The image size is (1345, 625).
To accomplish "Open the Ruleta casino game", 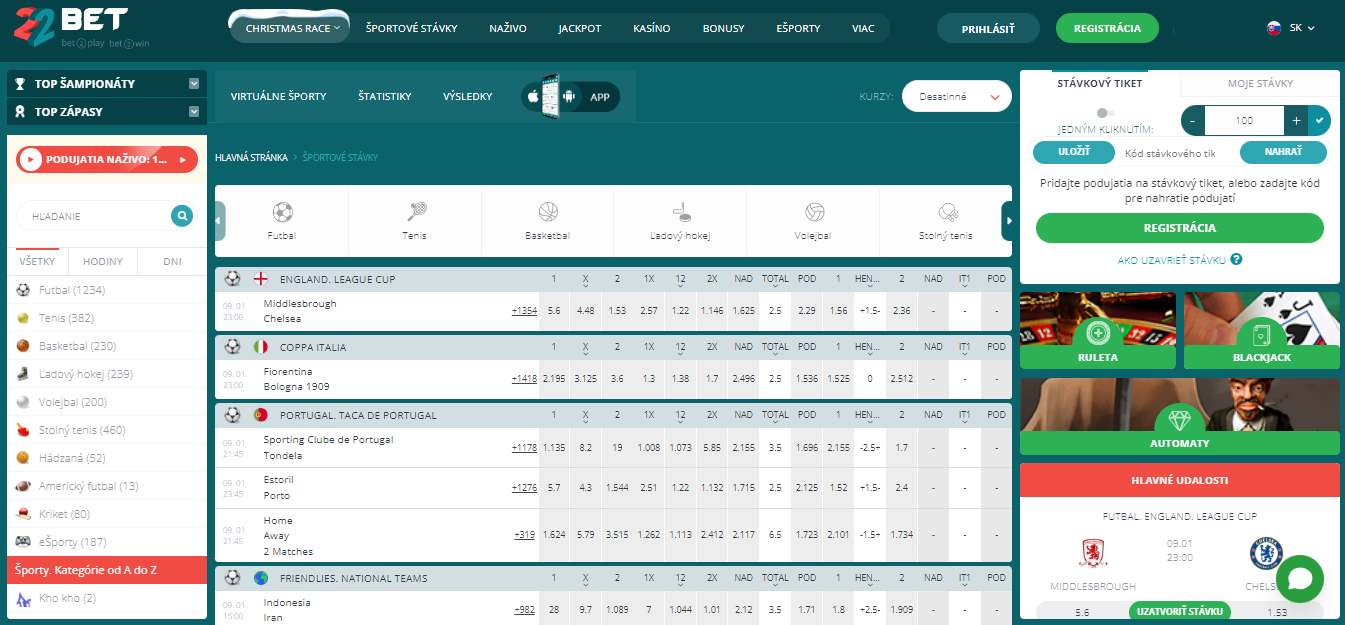I will pos(1097,330).
